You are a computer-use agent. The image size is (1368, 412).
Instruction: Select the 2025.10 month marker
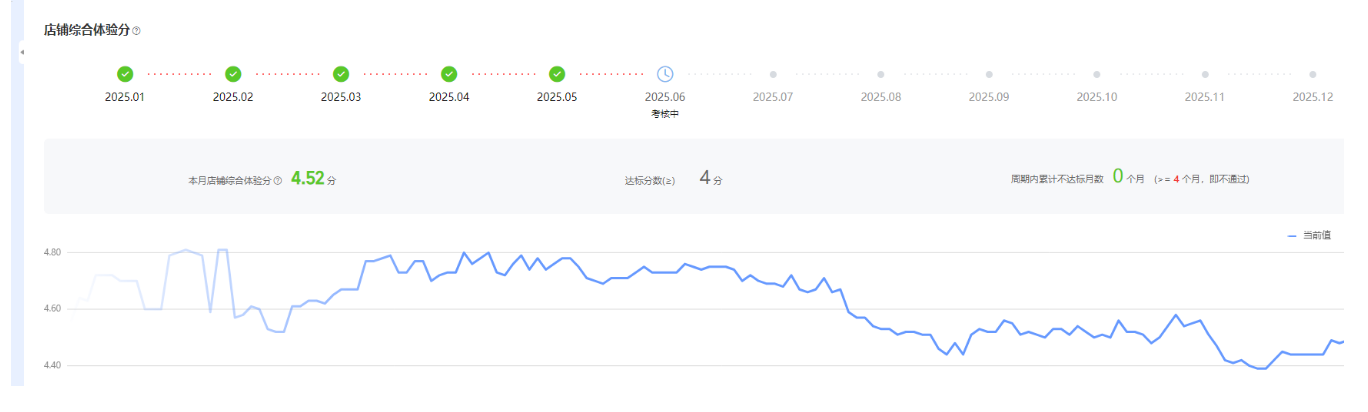point(1097,74)
